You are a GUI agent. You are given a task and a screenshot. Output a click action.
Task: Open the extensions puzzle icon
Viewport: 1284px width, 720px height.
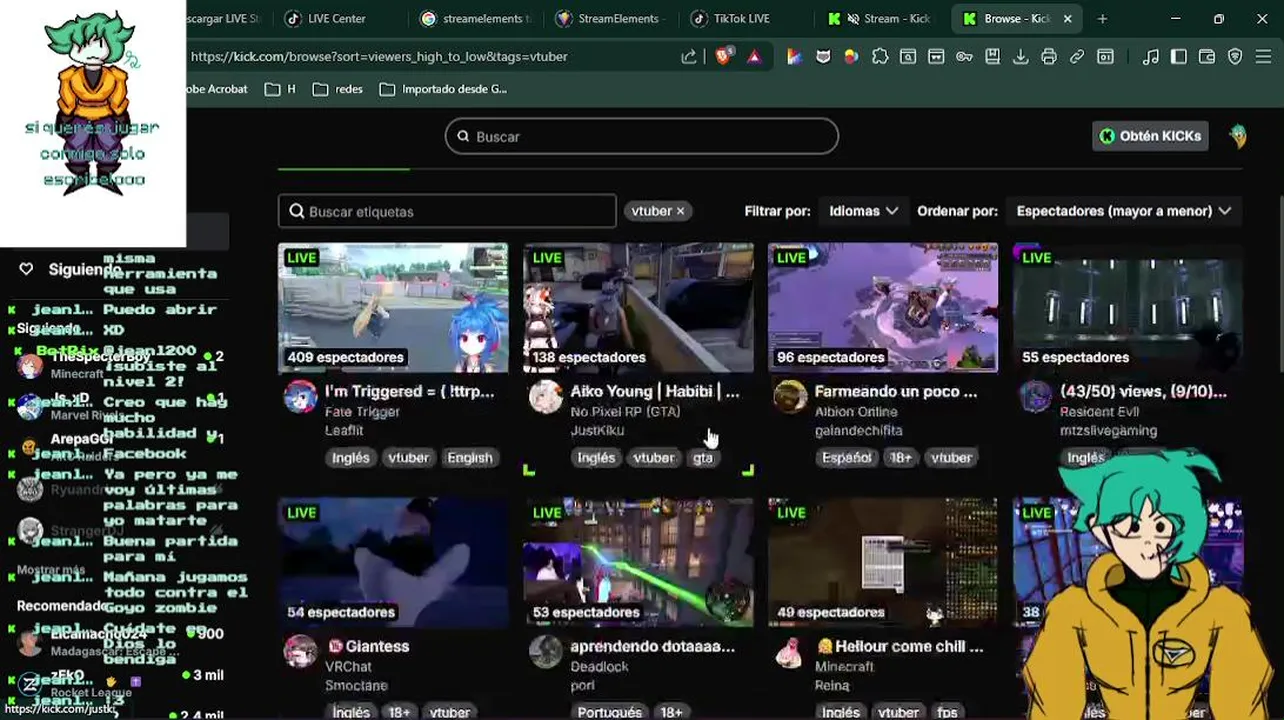pyautogui.click(x=880, y=57)
